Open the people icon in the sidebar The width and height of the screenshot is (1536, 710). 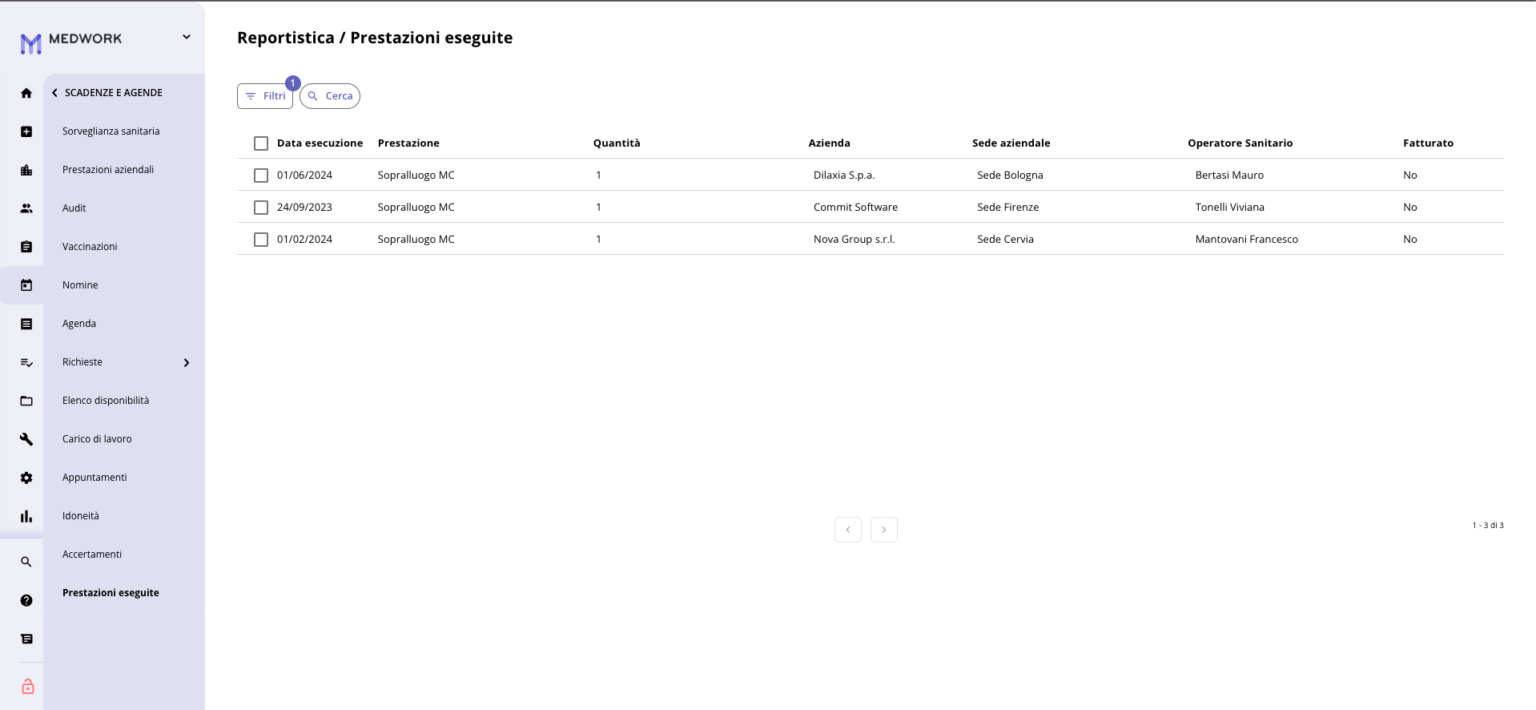coord(26,208)
